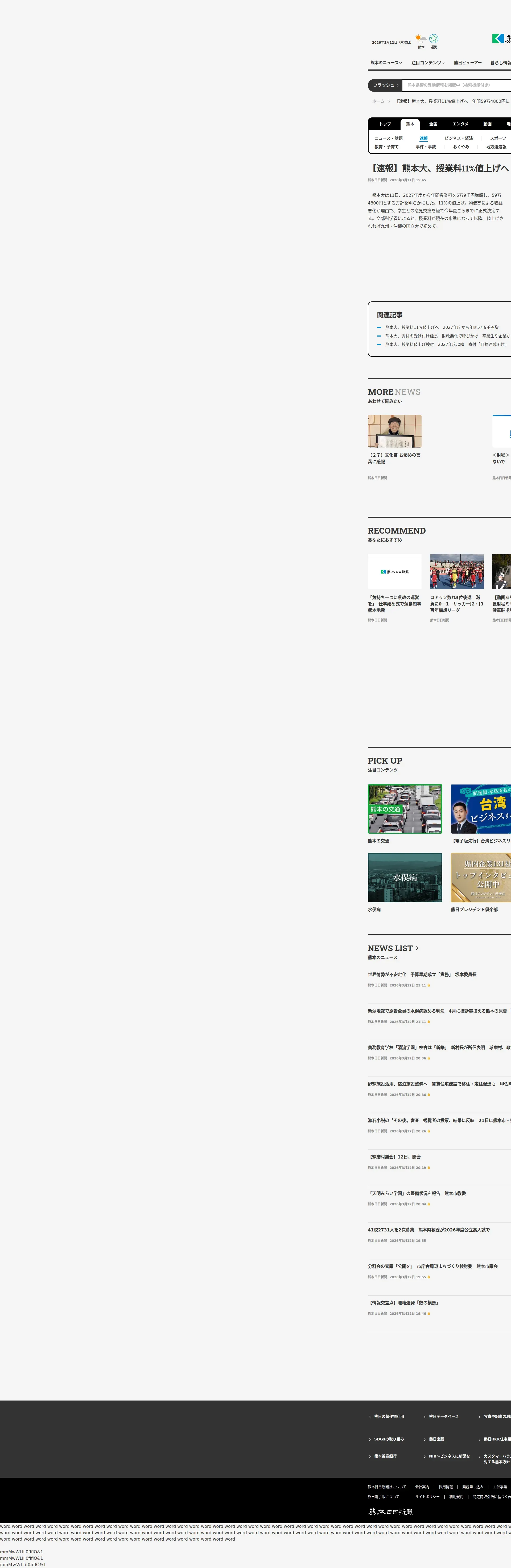
Task: Open the 熊本の交通 pick-up caption link
Action: [378, 841]
